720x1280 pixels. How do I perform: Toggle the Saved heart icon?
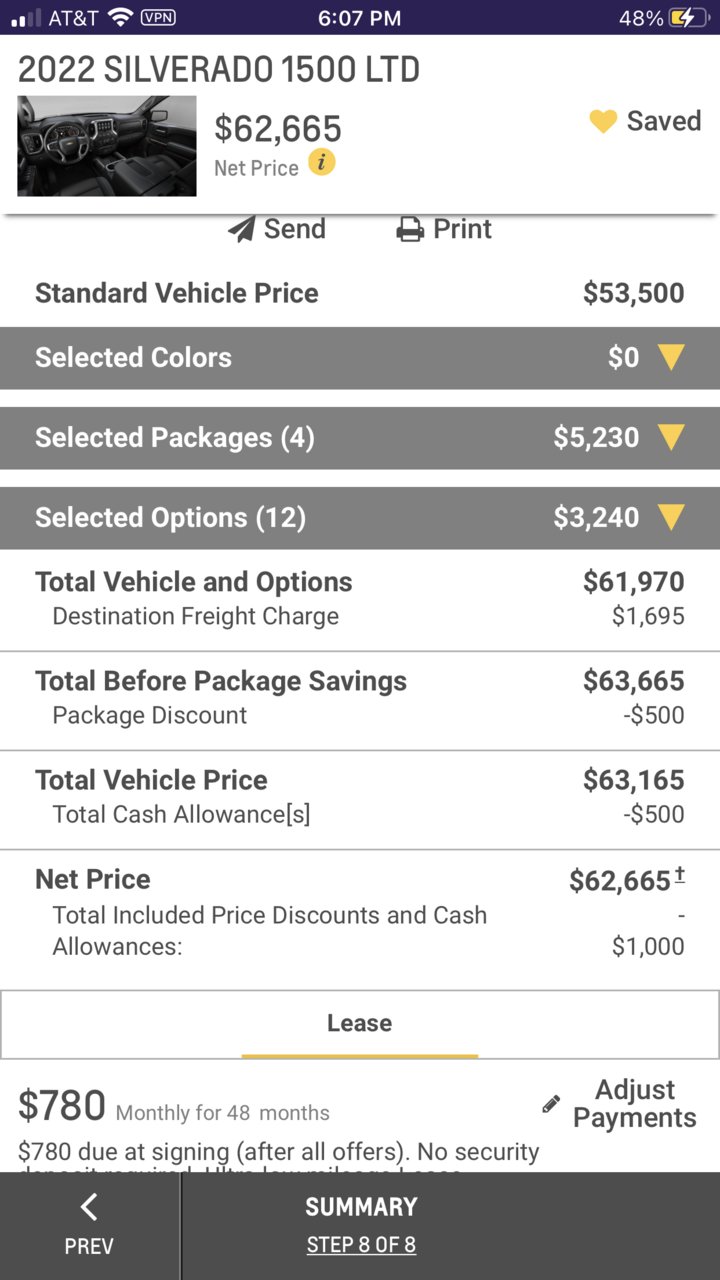pos(603,122)
